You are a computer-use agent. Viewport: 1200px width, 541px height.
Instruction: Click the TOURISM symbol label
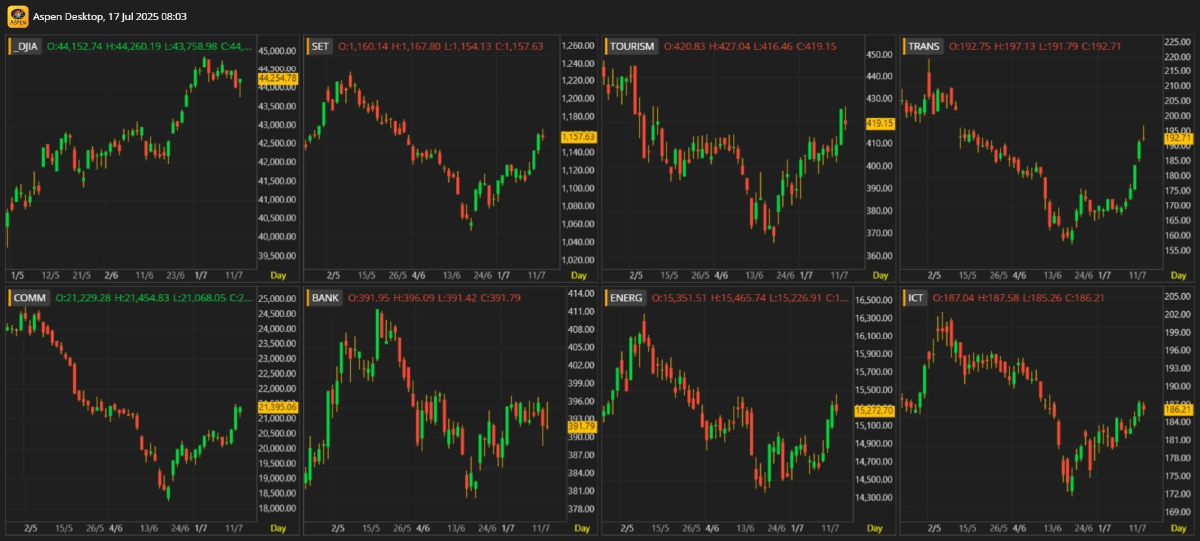(x=631, y=47)
